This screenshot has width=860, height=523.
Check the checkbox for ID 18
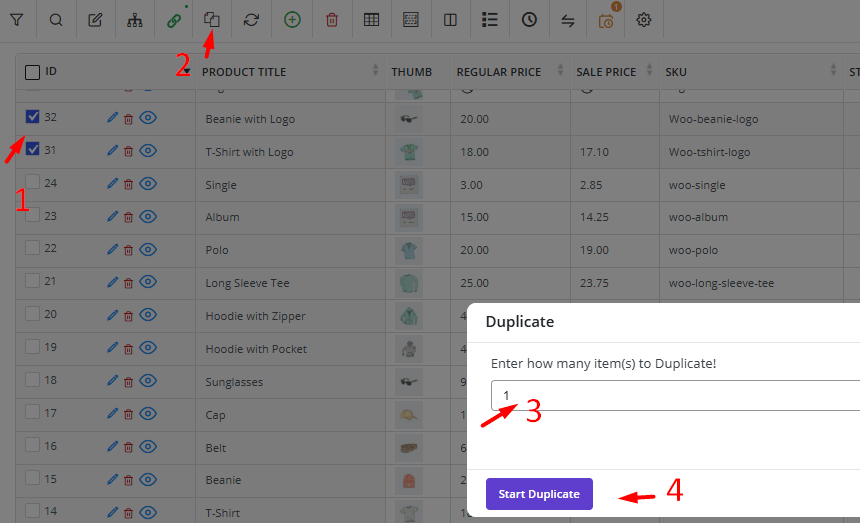pos(32,379)
